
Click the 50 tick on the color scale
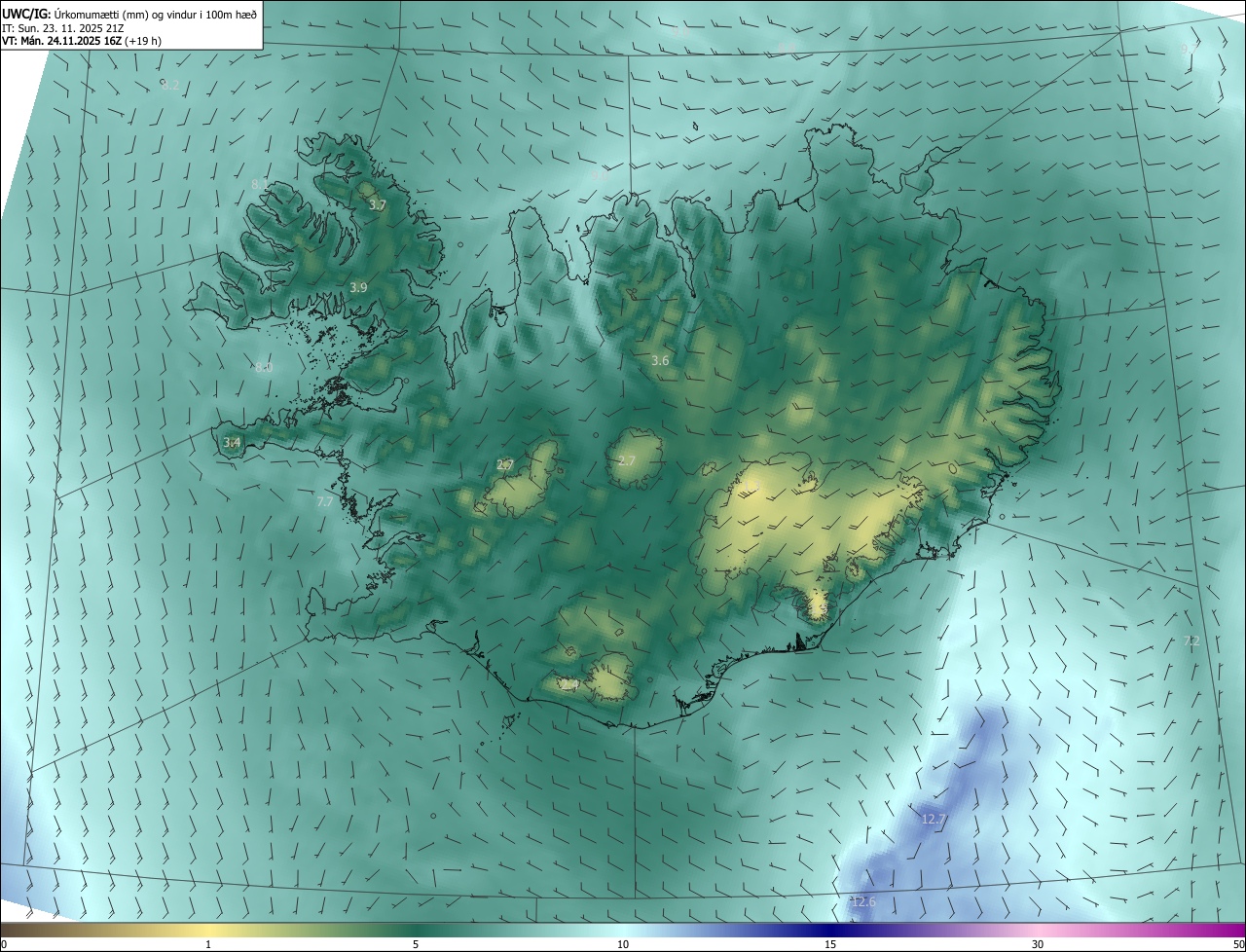pyautogui.click(x=1238, y=944)
